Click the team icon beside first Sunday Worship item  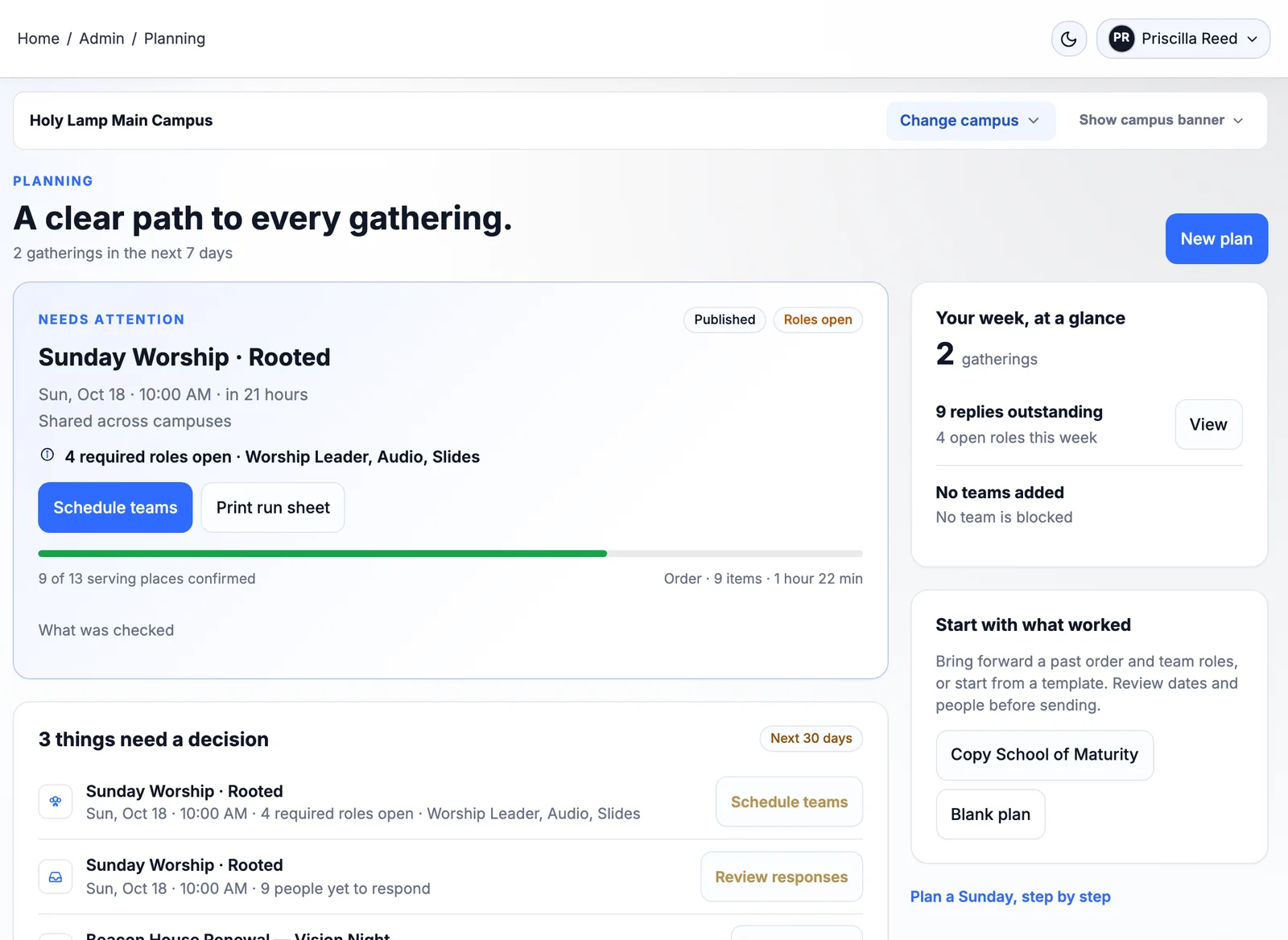56,802
